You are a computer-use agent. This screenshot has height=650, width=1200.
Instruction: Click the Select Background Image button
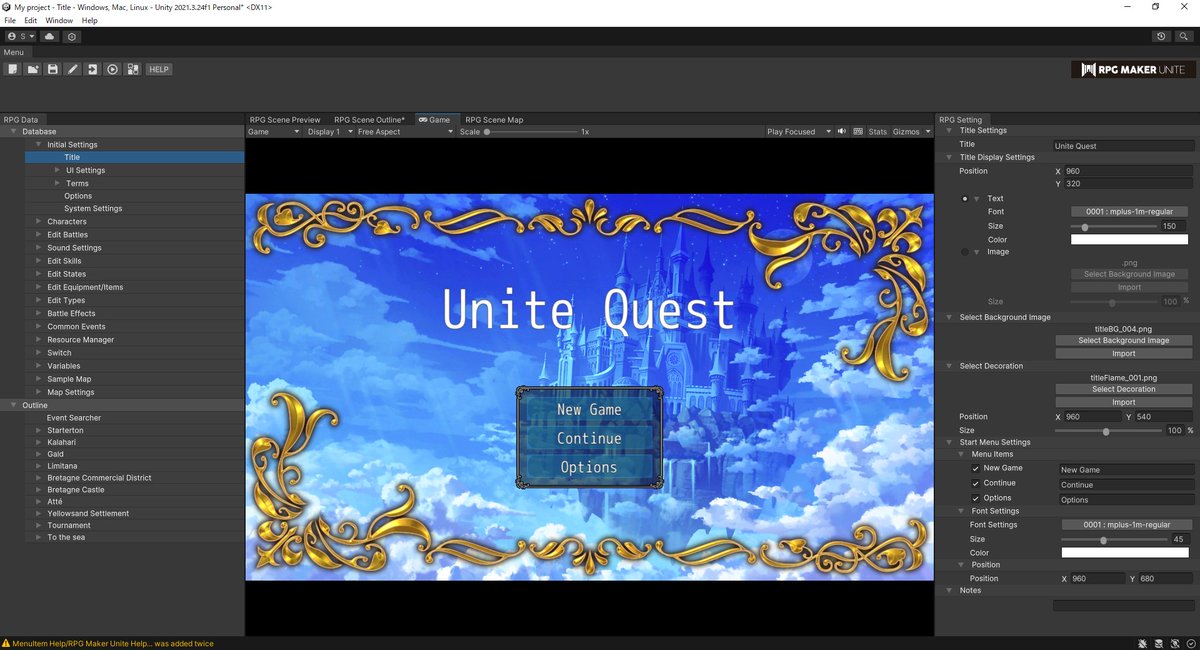tap(1123, 340)
